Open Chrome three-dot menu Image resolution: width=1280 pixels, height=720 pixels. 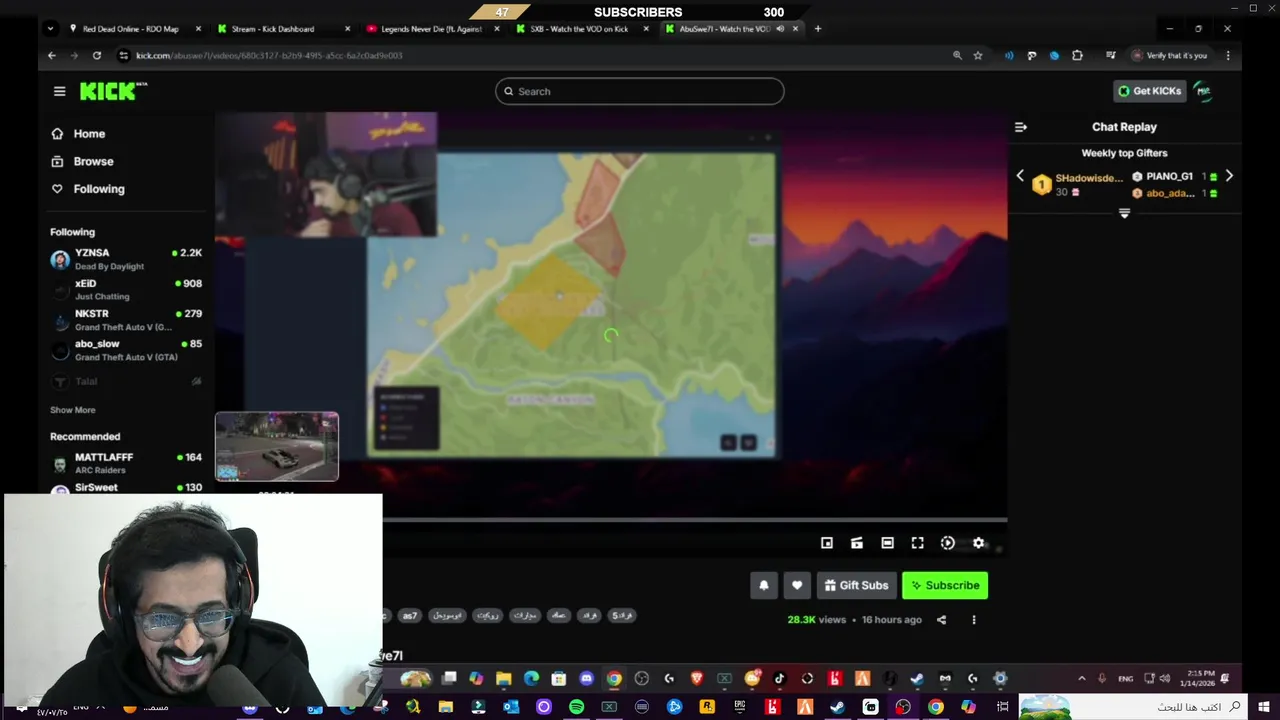1228,56
